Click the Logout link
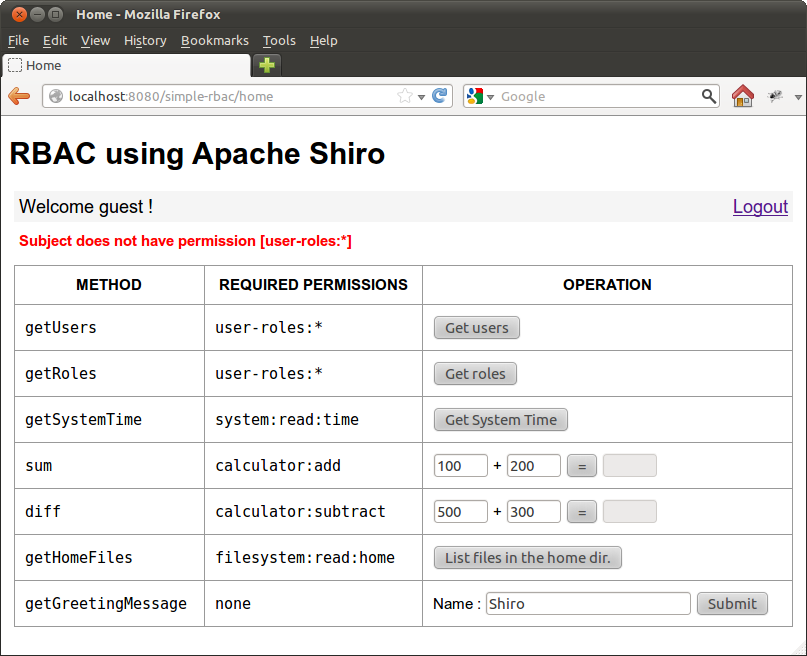Image resolution: width=807 pixels, height=656 pixels. pyautogui.click(x=760, y=207)
